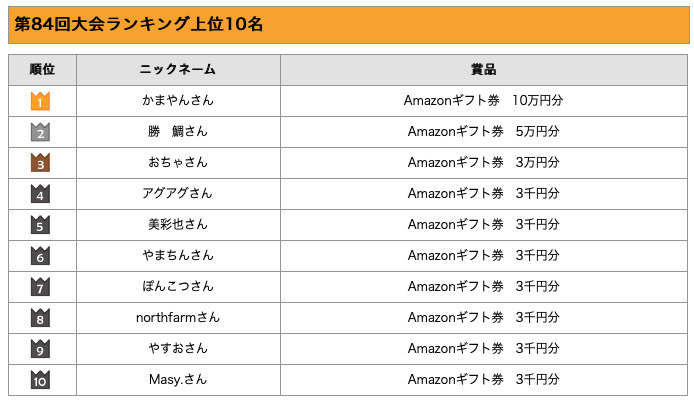Image resolution: width=694 pixels, height=403 pixels.
Task: Click the nickname かまやんさん
Action: tap(178, 101)
